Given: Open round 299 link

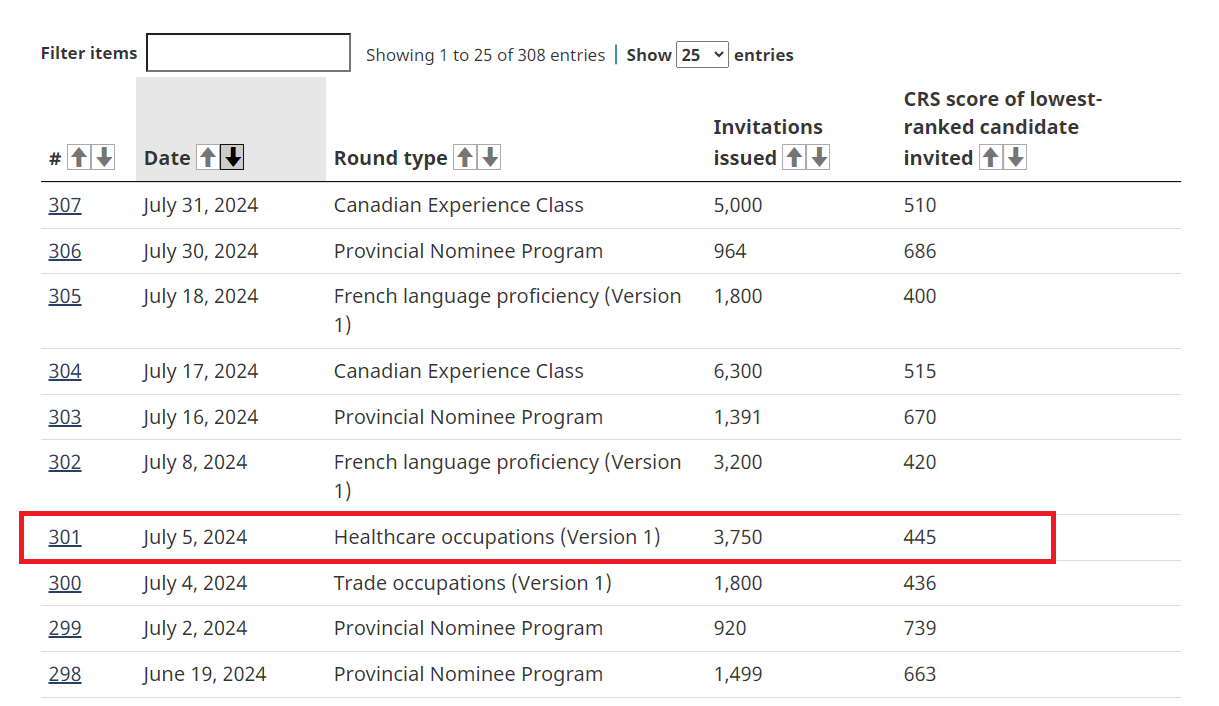Looking at the screenshot, I should click(x=65, y=628).
